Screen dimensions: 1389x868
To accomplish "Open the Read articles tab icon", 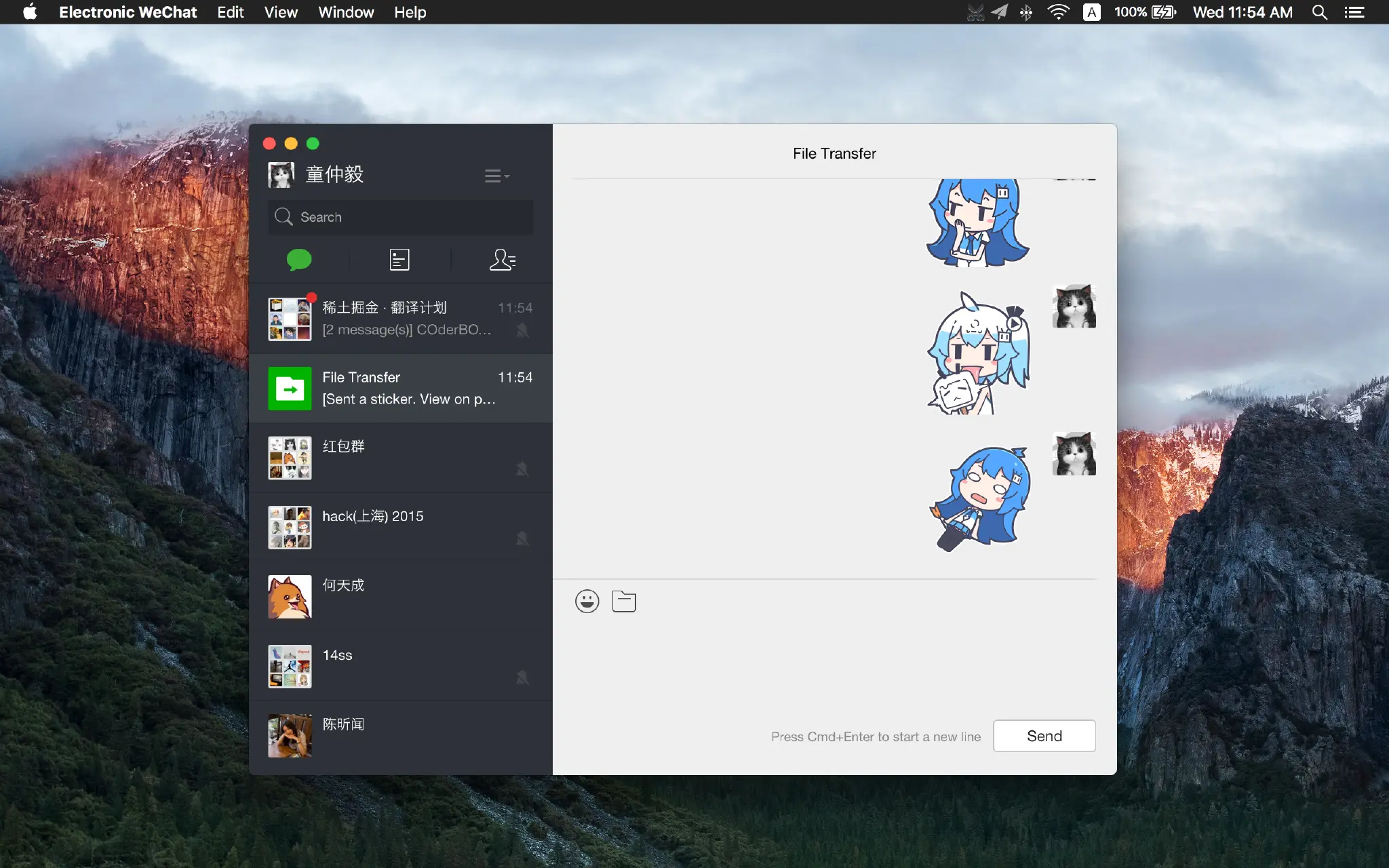I will pyautogui.click(x=399, y=260).
